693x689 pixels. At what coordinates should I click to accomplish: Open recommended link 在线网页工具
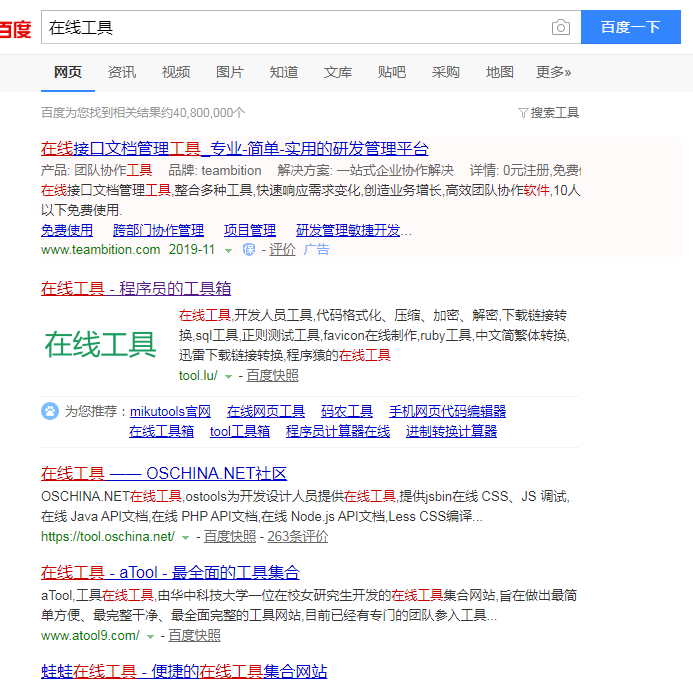[x=266, y=411]
